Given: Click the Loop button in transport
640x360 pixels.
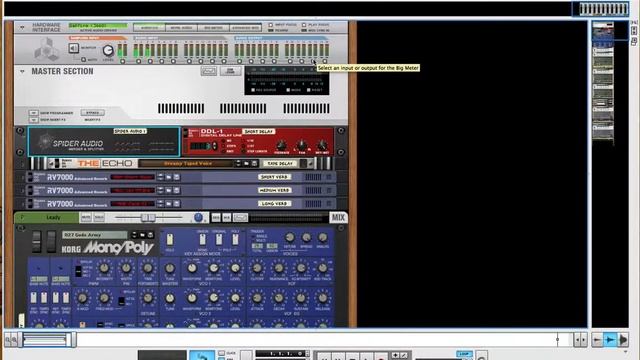Looking at the screenshot, I should click(x=464, y=354).
